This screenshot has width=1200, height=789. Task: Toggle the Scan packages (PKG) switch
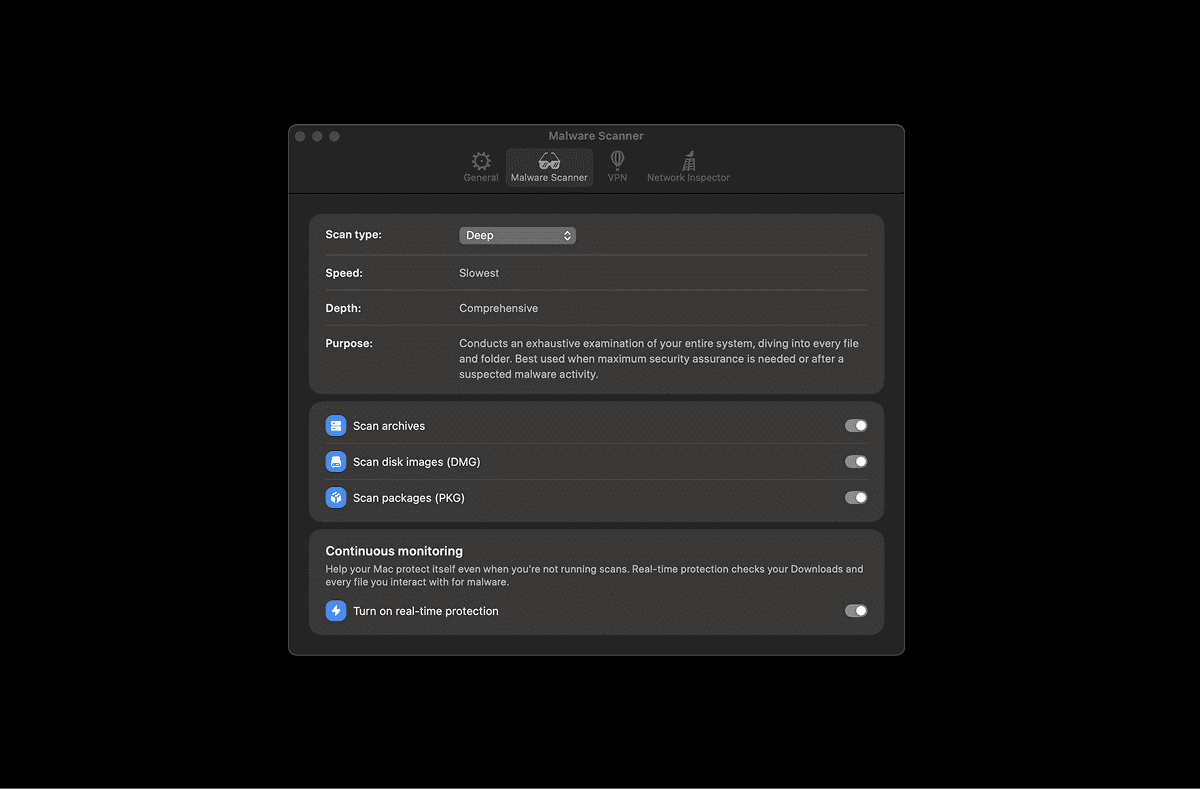click(855, 498)
